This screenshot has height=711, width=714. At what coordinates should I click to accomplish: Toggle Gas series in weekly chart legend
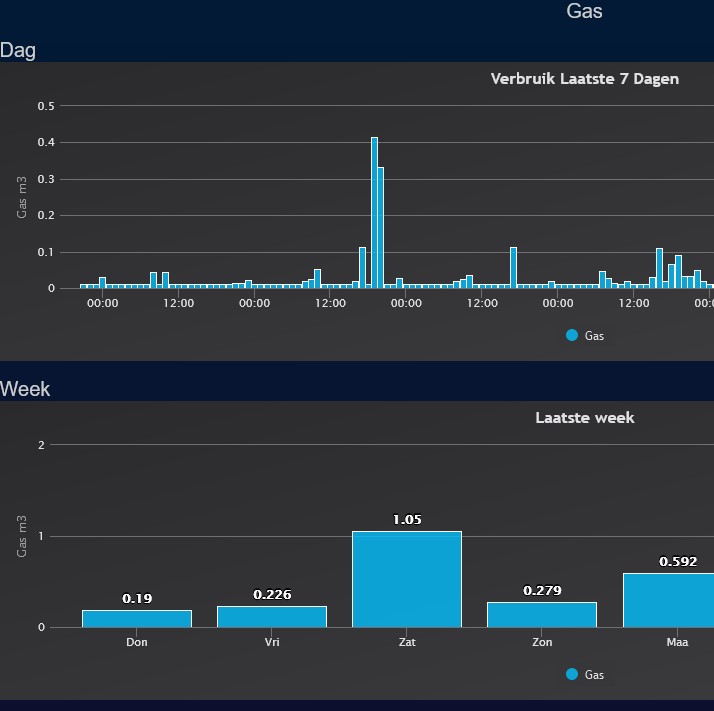tap(585, 675)
